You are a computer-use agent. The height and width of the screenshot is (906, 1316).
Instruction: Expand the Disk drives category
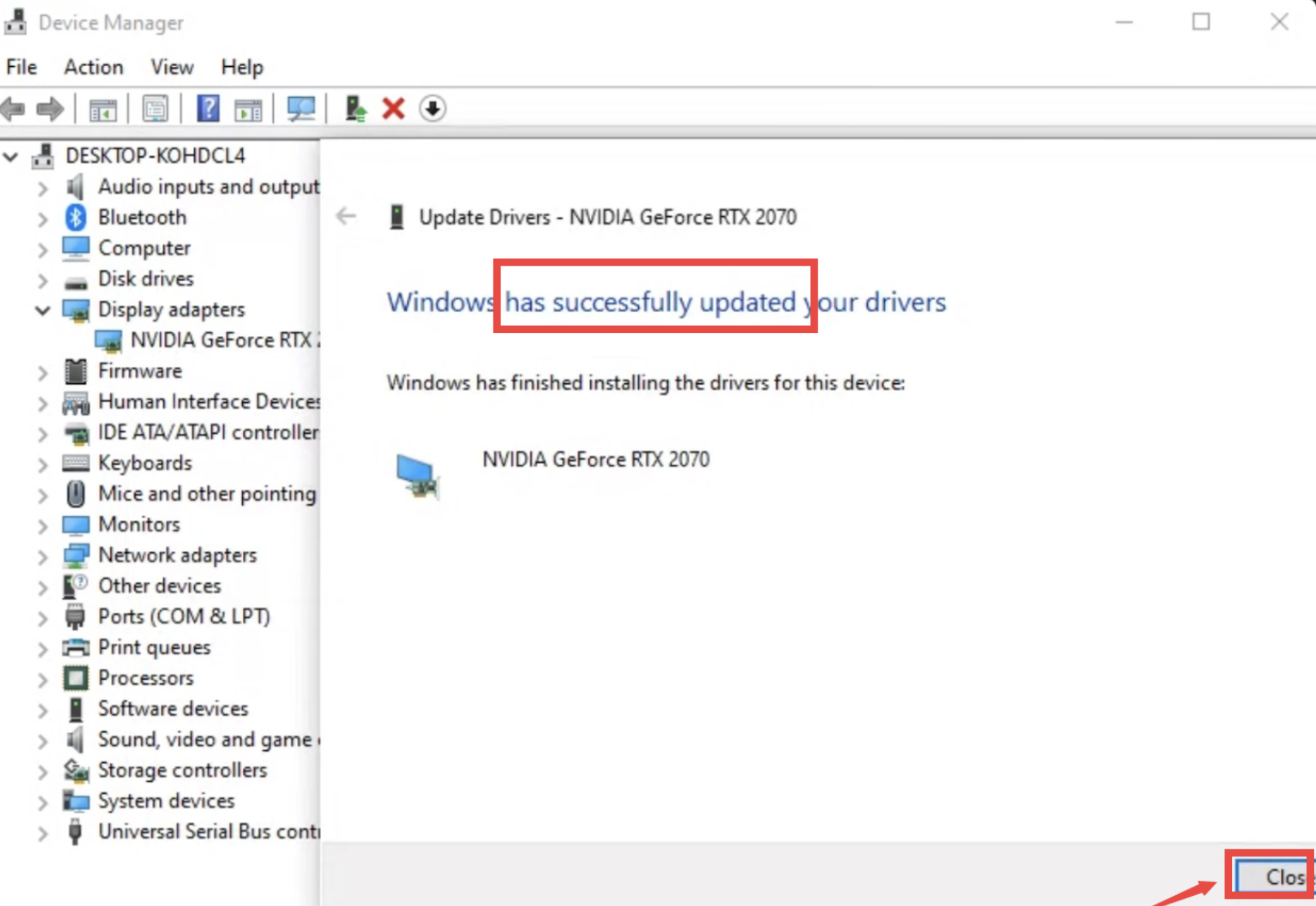[42, 280]
